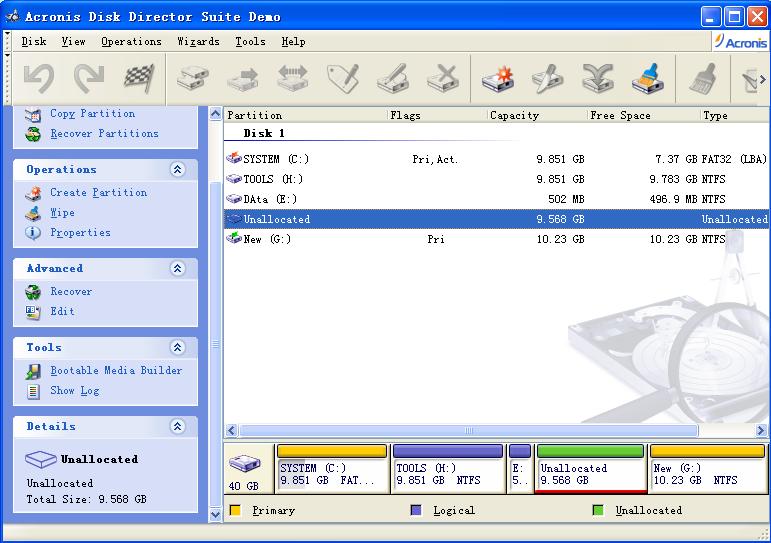Click the Show Log document icon
This screenshot has height=543, width=771.
coord(33,391)
